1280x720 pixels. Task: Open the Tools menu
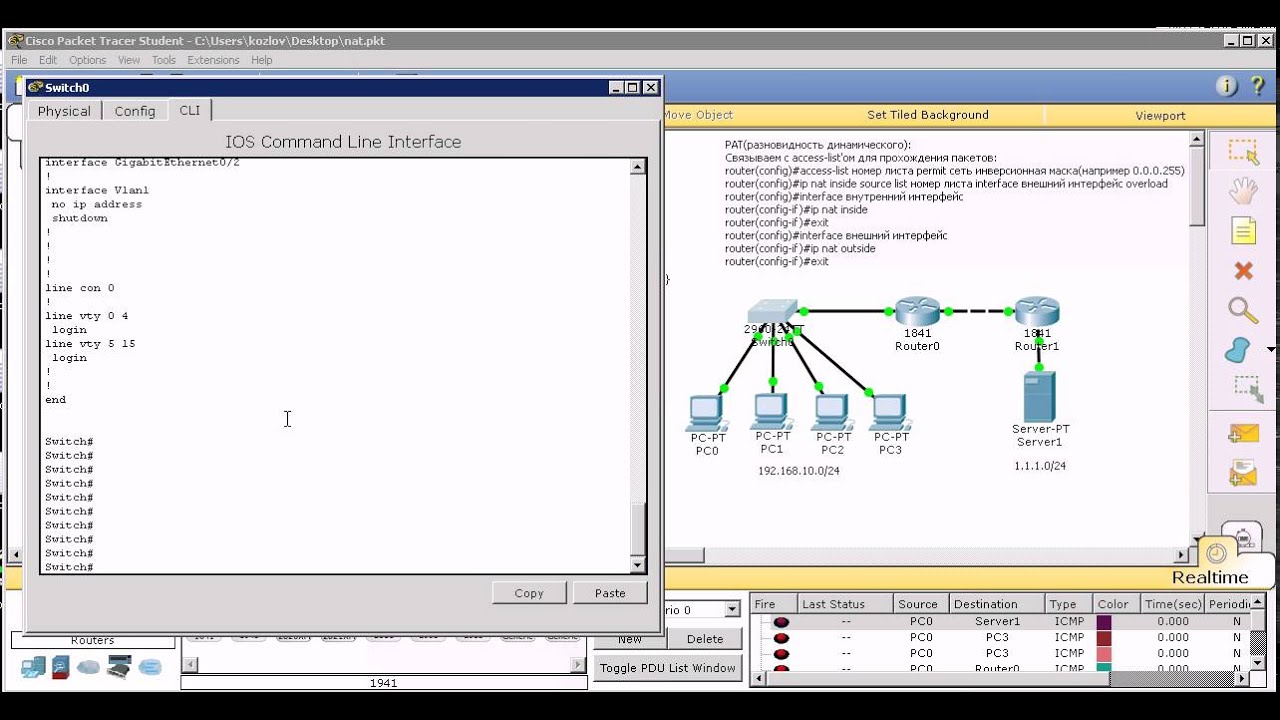tap(164, 60)
